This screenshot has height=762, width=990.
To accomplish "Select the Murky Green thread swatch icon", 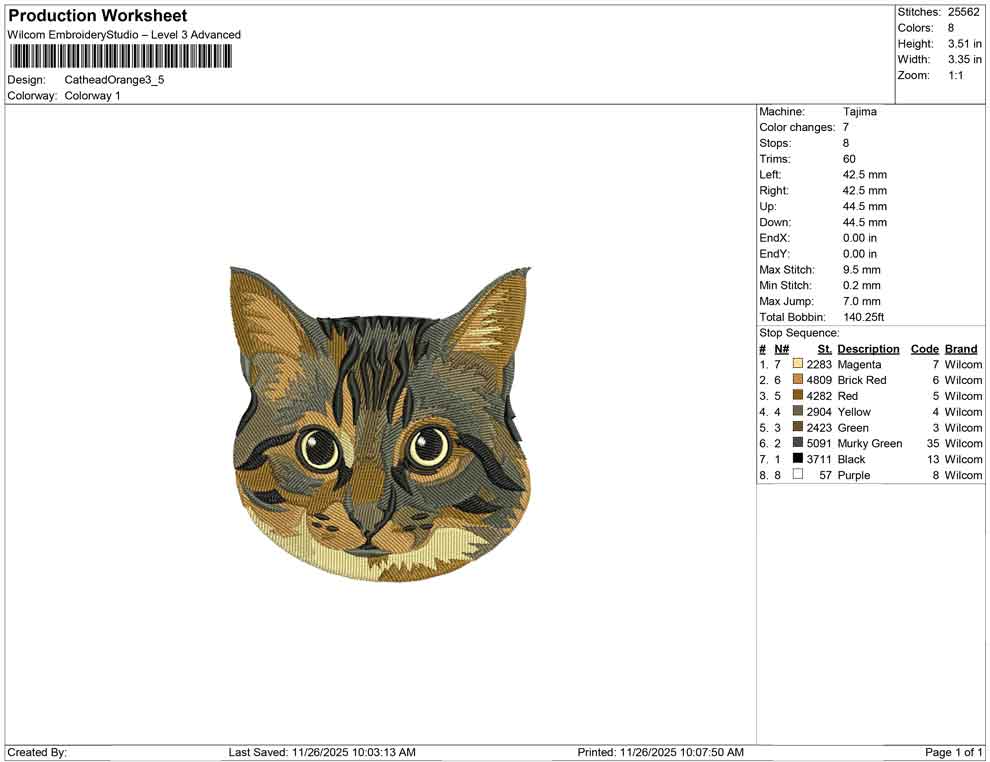I will [796, 443].
